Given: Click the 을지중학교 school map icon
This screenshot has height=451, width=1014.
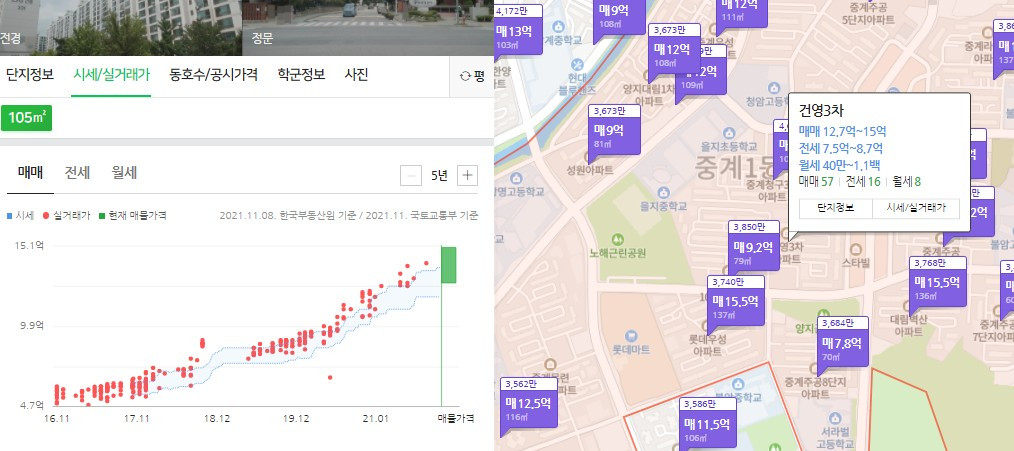Looking at the screenshot, I should click(663, 192).
